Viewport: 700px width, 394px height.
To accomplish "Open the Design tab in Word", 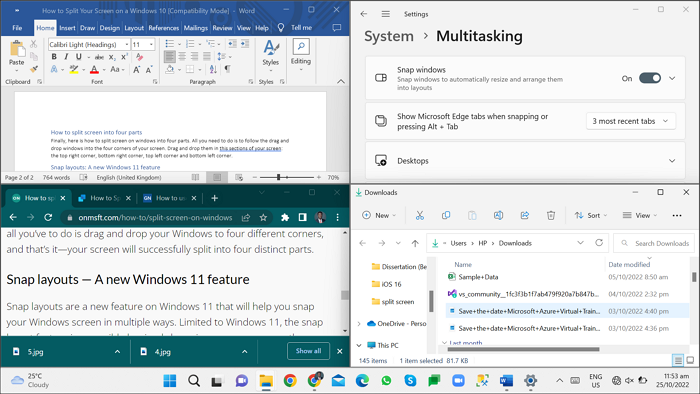I will pyautogui.click(x=109, y=28).
